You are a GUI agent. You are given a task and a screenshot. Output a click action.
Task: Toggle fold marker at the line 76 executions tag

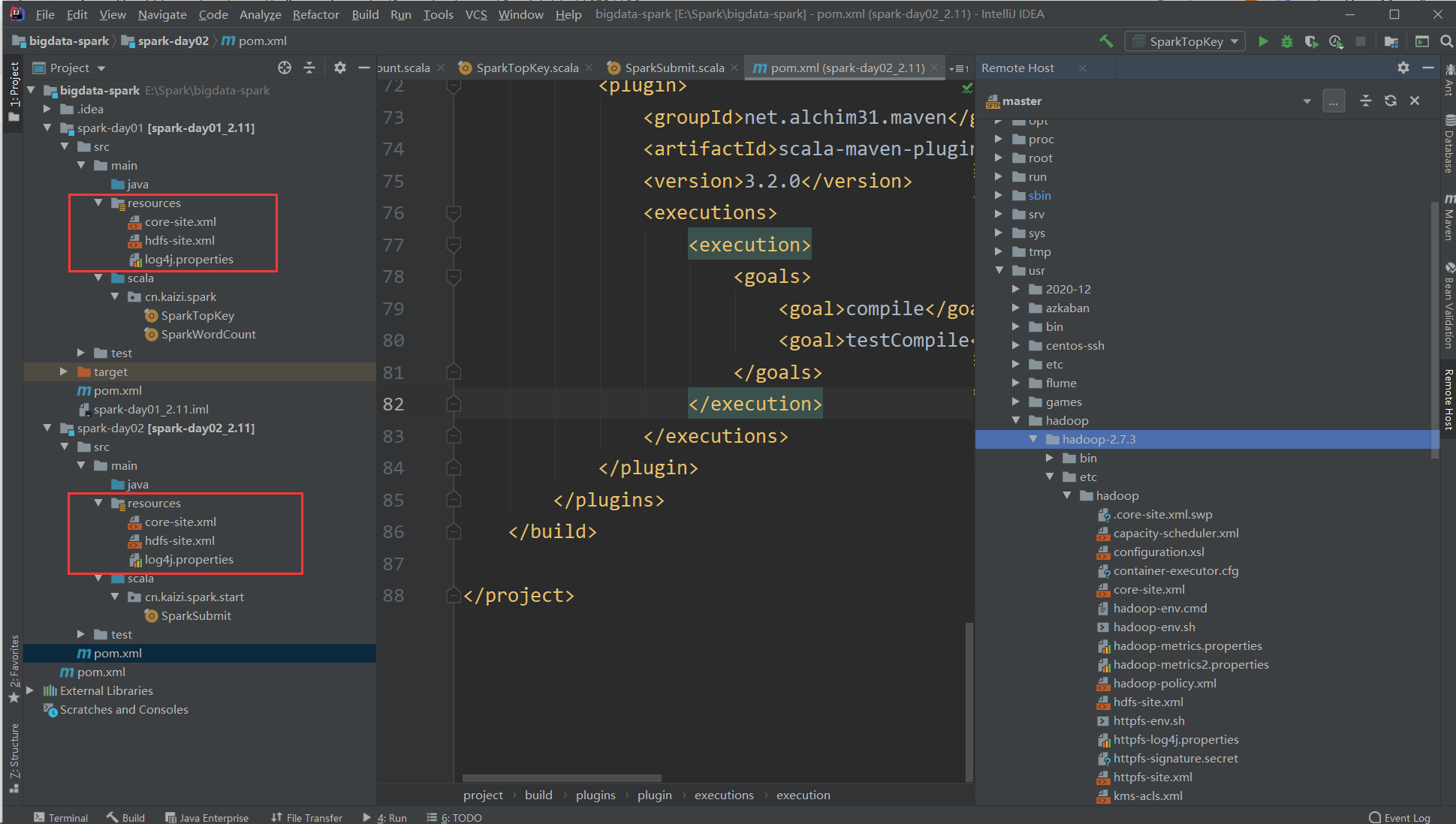tap(453, 213)
